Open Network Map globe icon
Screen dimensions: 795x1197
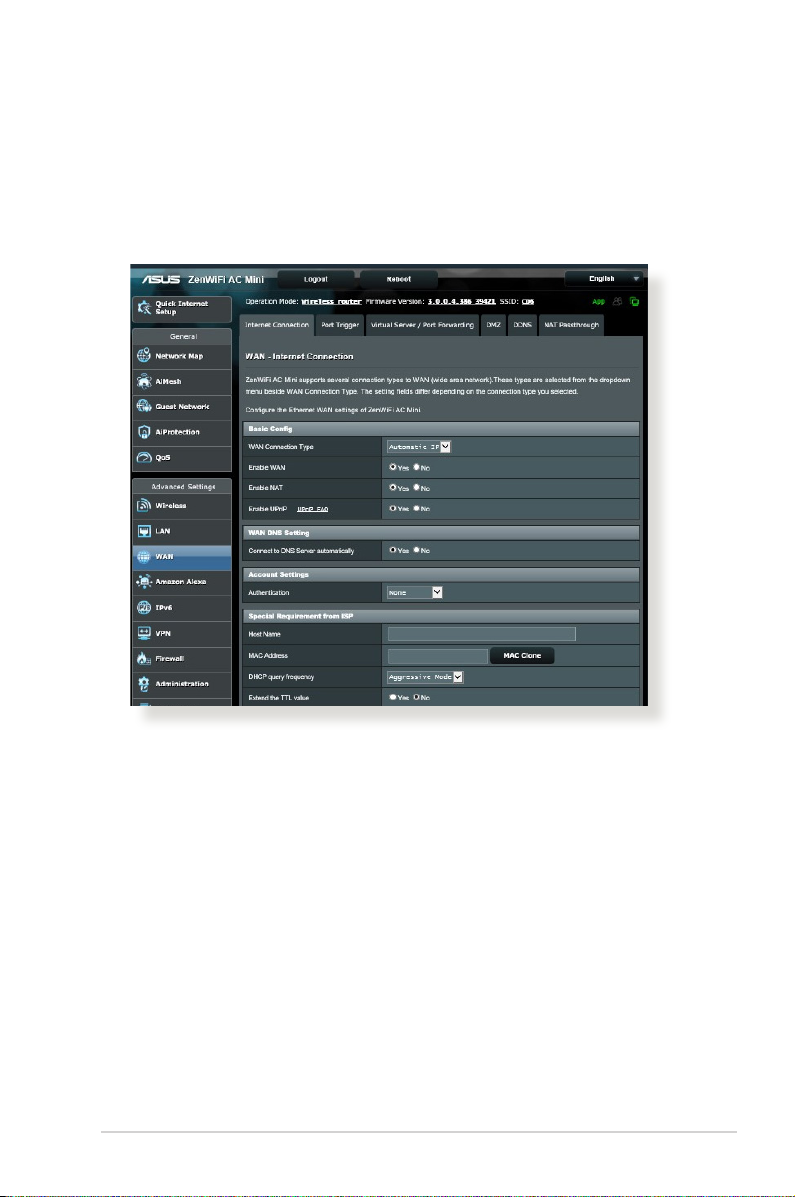(144, 356)
